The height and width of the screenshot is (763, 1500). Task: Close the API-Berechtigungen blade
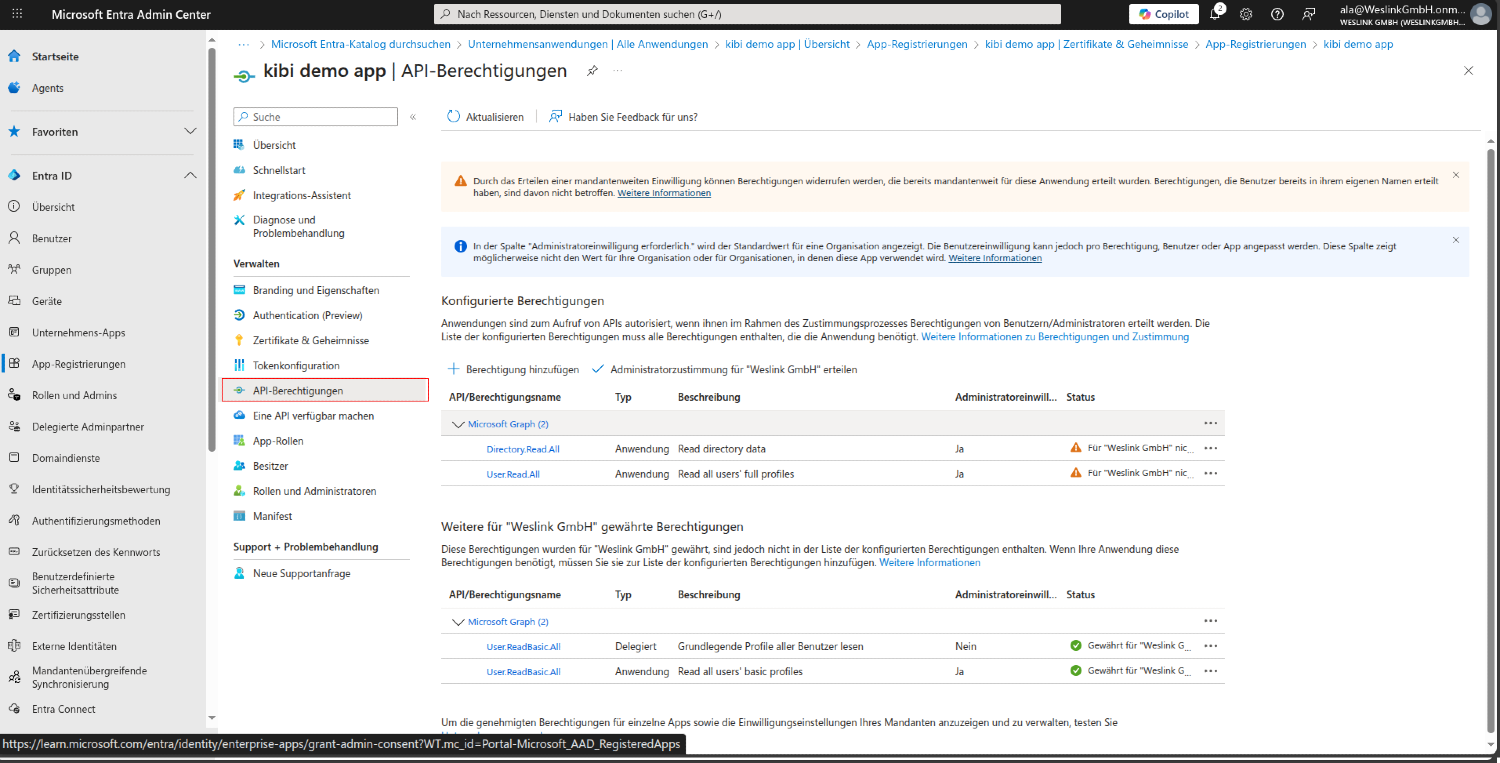(x=1468, y=71)
